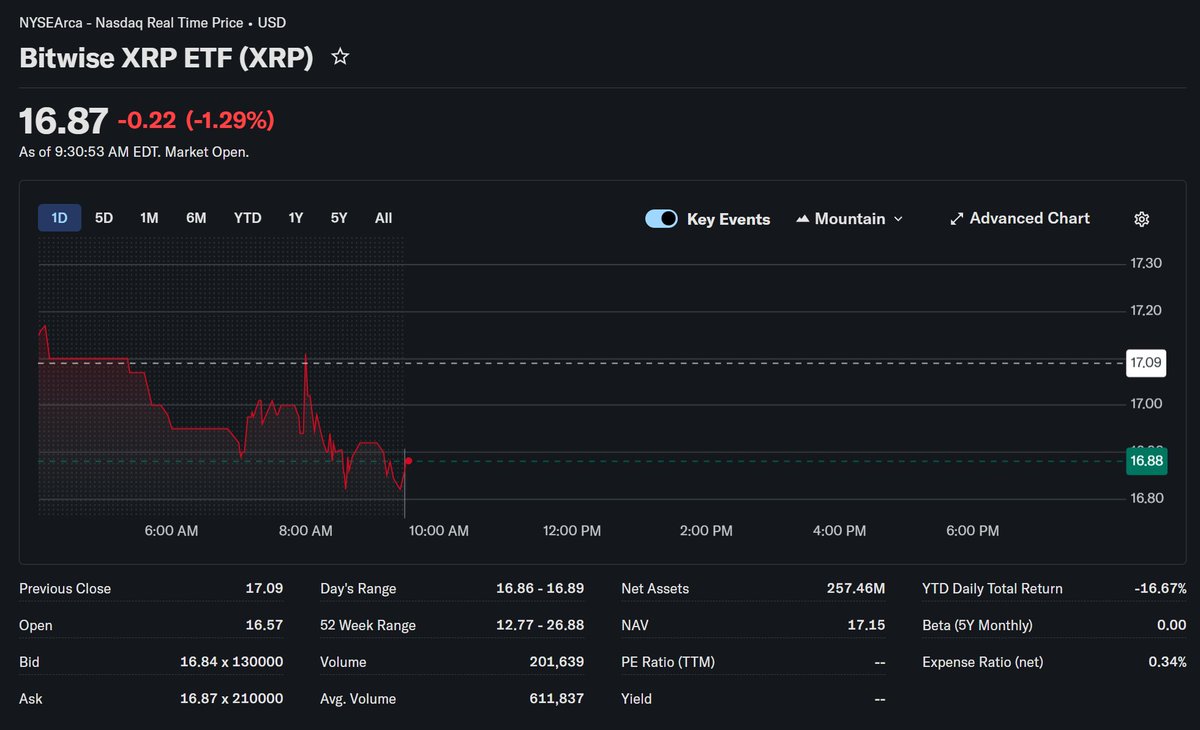
Task: Click the Avg. Volume value 611,837
Action: (x=557, y=699)
